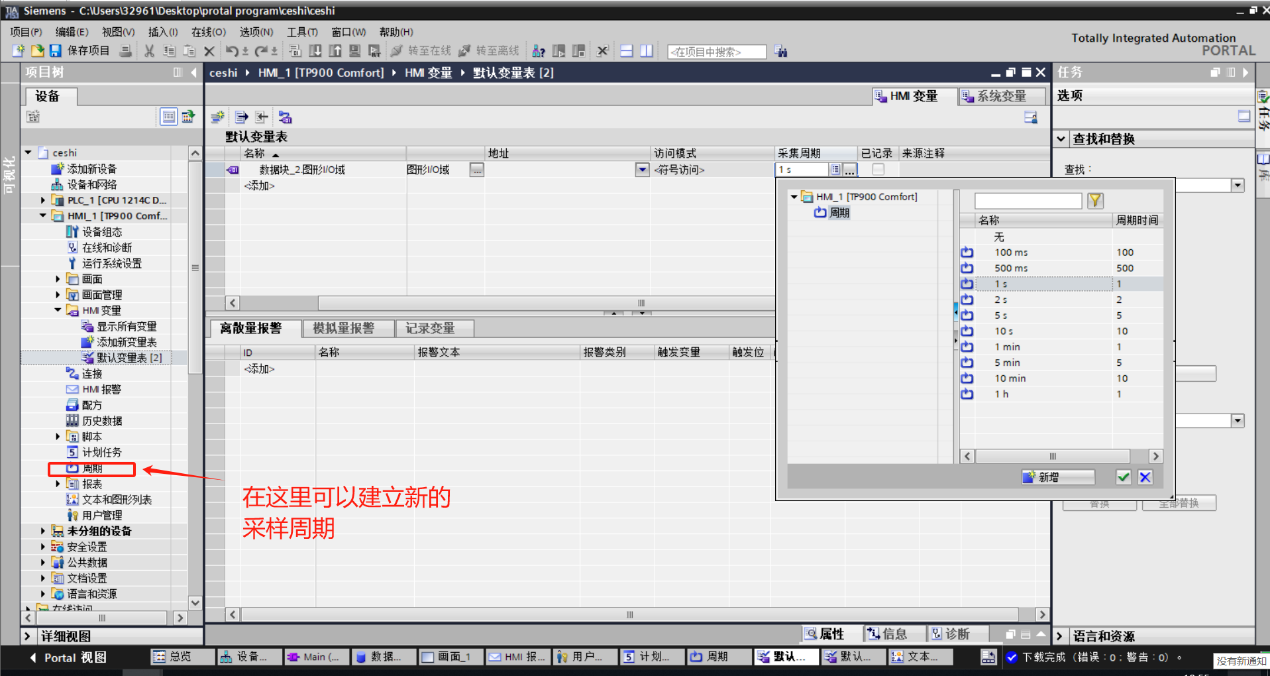
Task: Collapse the ceshi project tree node
Action: click(x=29, y=153)
